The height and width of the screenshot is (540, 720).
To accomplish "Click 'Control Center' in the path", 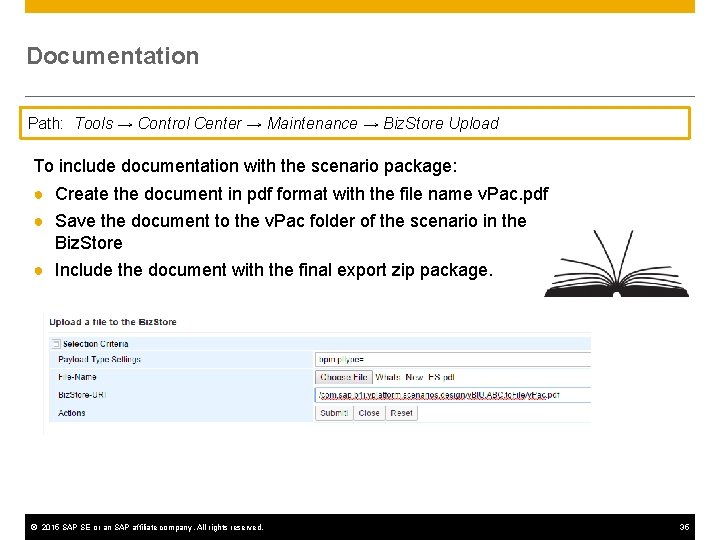I will pyautogui.click(x=189, y=123).
